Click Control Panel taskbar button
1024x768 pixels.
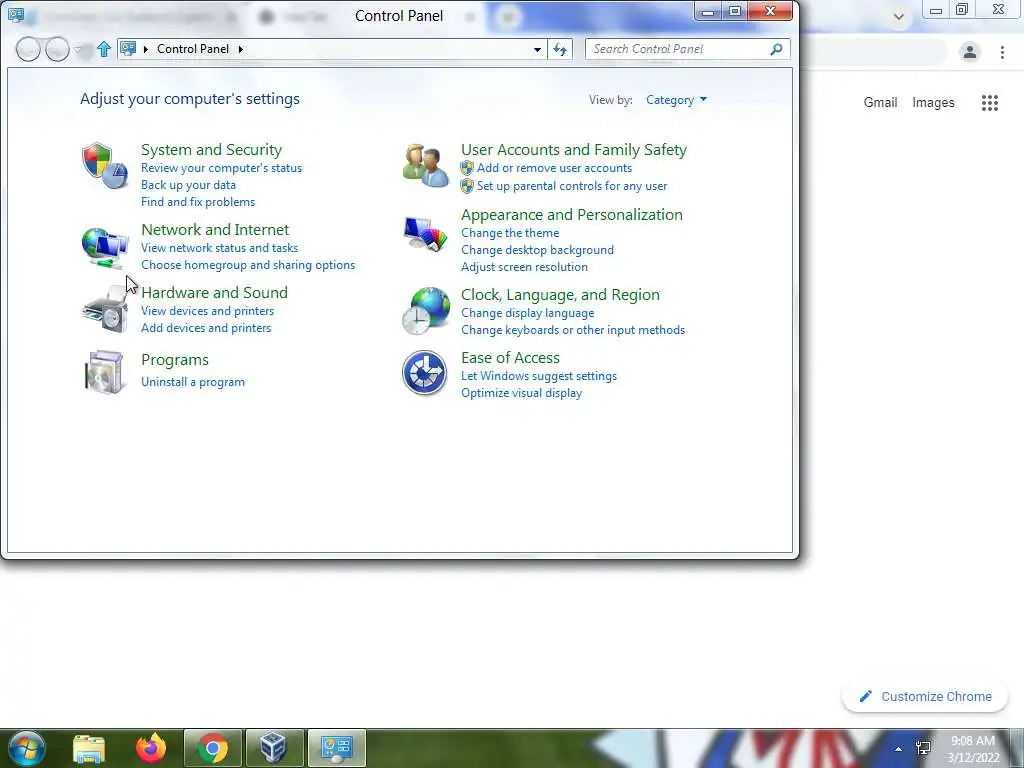(x=336, y=748)
